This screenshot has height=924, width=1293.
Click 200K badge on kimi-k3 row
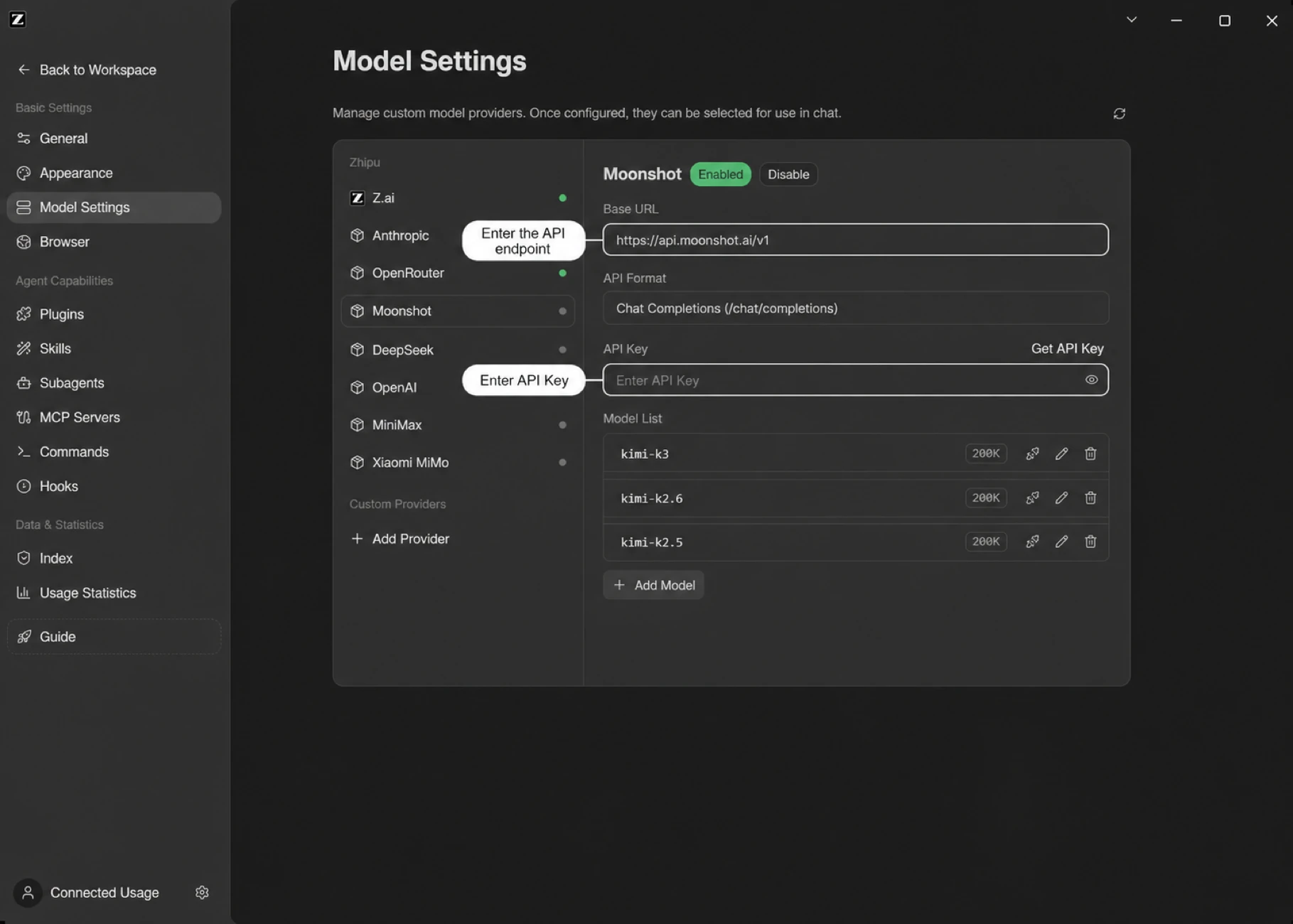coord(986,453)
